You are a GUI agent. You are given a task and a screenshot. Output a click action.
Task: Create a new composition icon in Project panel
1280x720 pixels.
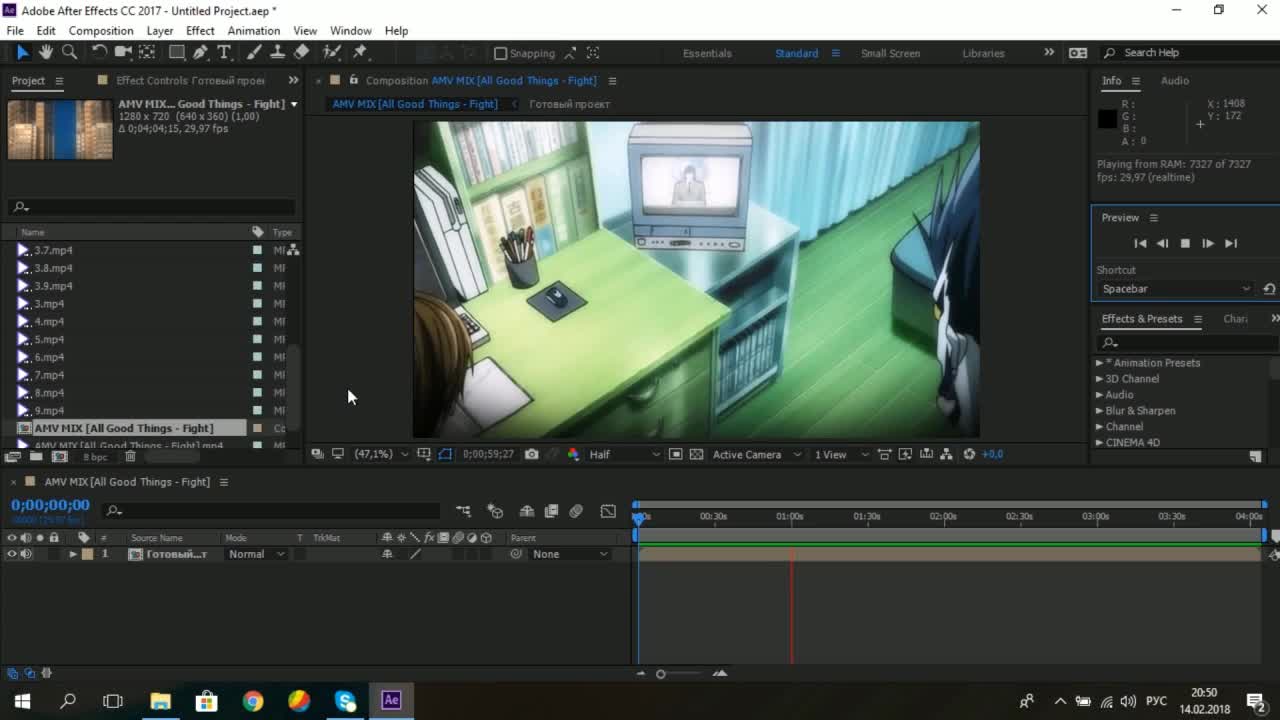tap(59, 456)
